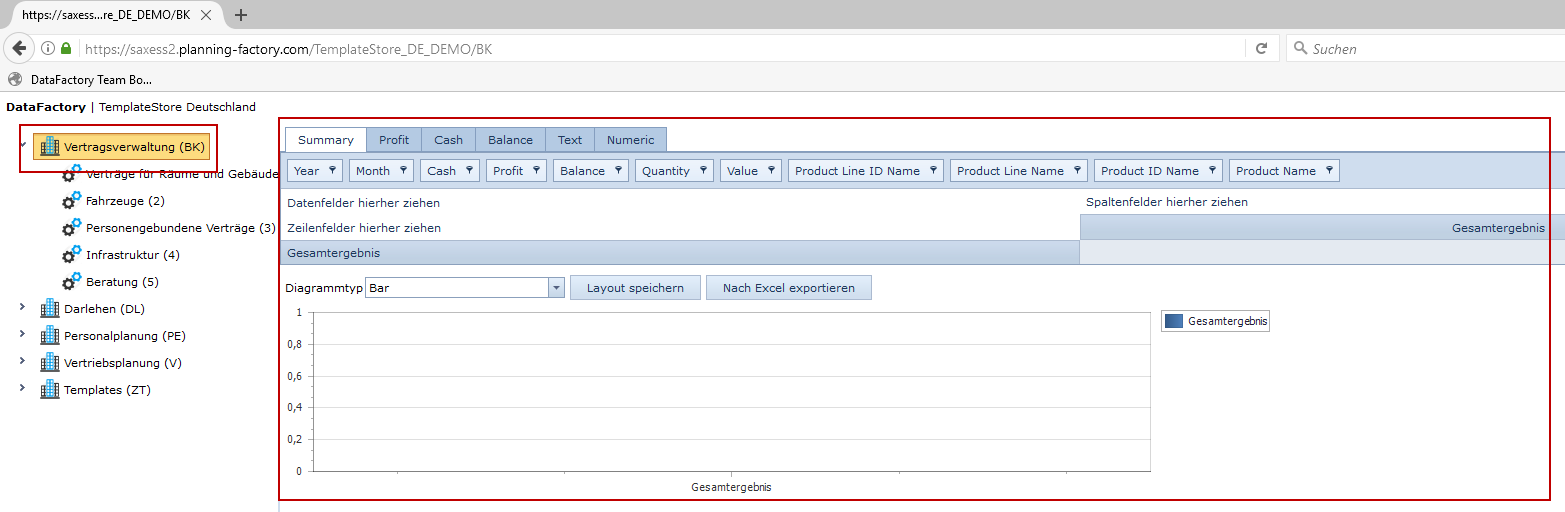This screenshot has width=1565, height=512.
Task: Switch to the Profit tab
Action: (x=393, y=140)
